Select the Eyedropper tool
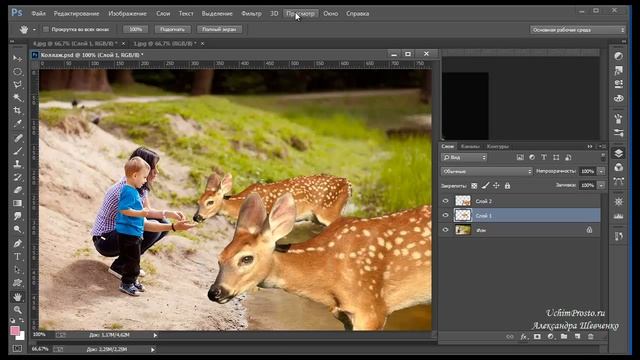640x360 pixels. [17, 124]
